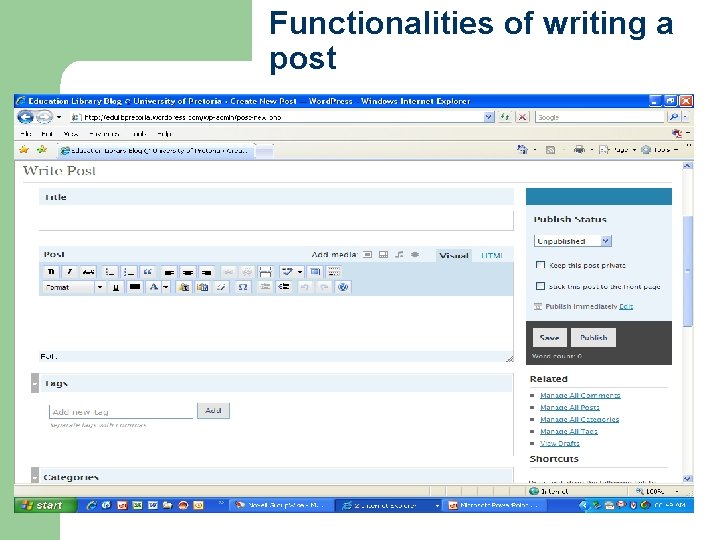Click the Publish button
Image resolution: width=720 pixels, height=540 pixels.
[x=593, y=338]
